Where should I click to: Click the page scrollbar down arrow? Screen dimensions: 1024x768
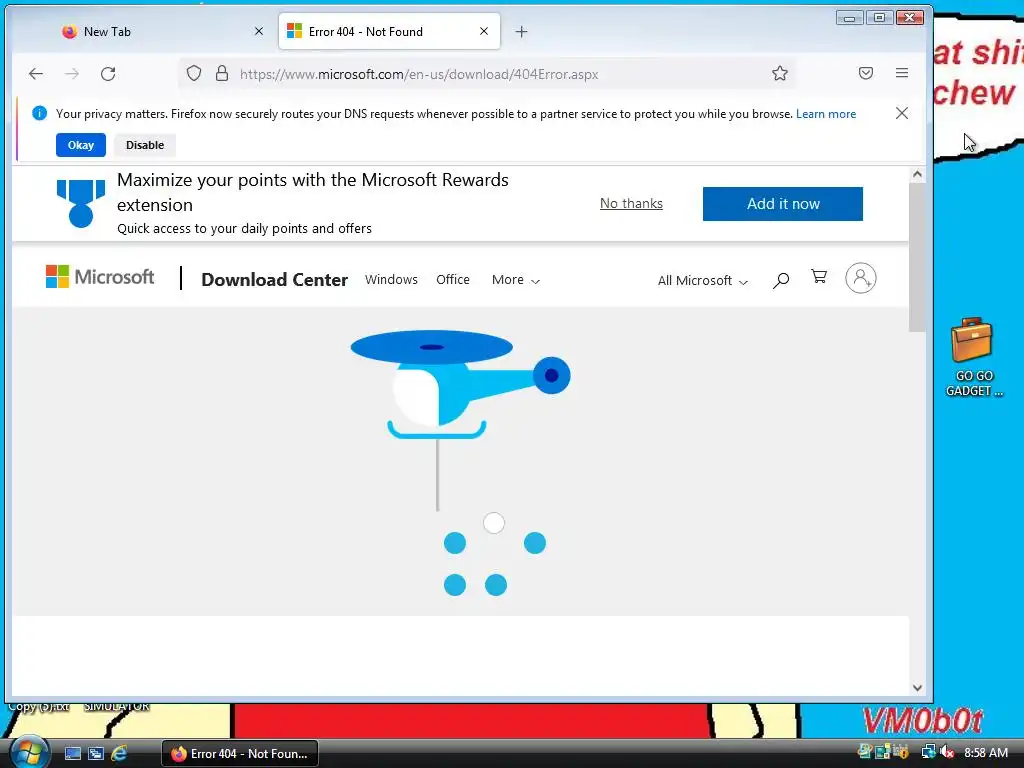(x=917, y=688)
